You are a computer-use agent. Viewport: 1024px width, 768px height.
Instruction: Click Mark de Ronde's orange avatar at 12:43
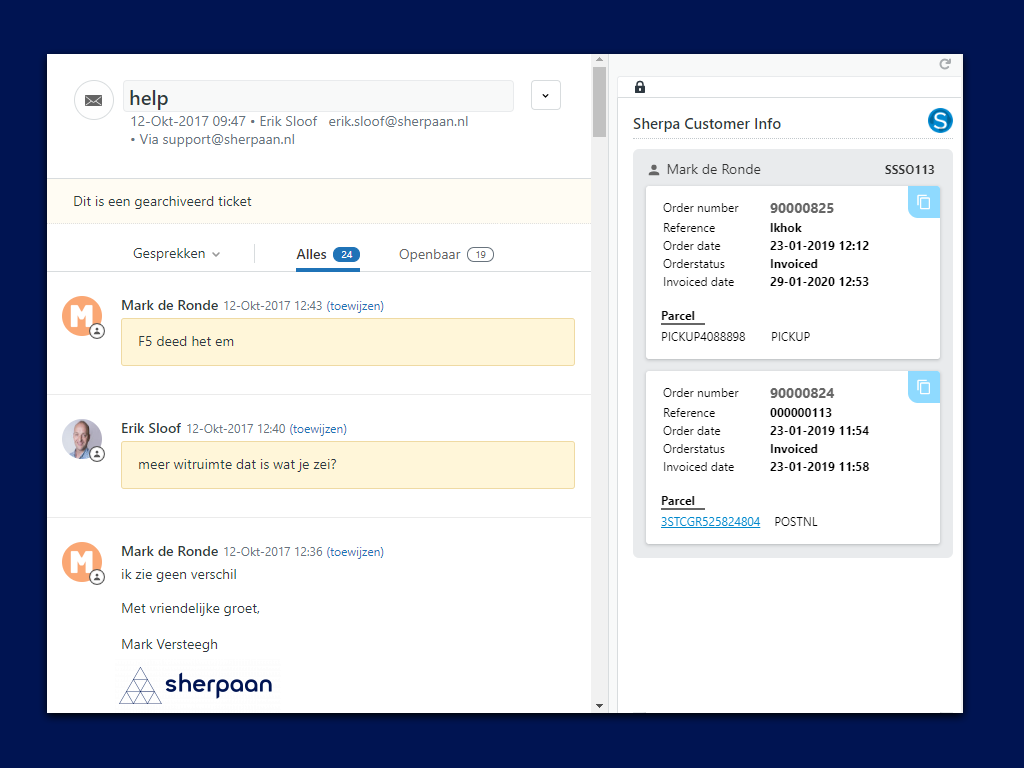[82, 316]
